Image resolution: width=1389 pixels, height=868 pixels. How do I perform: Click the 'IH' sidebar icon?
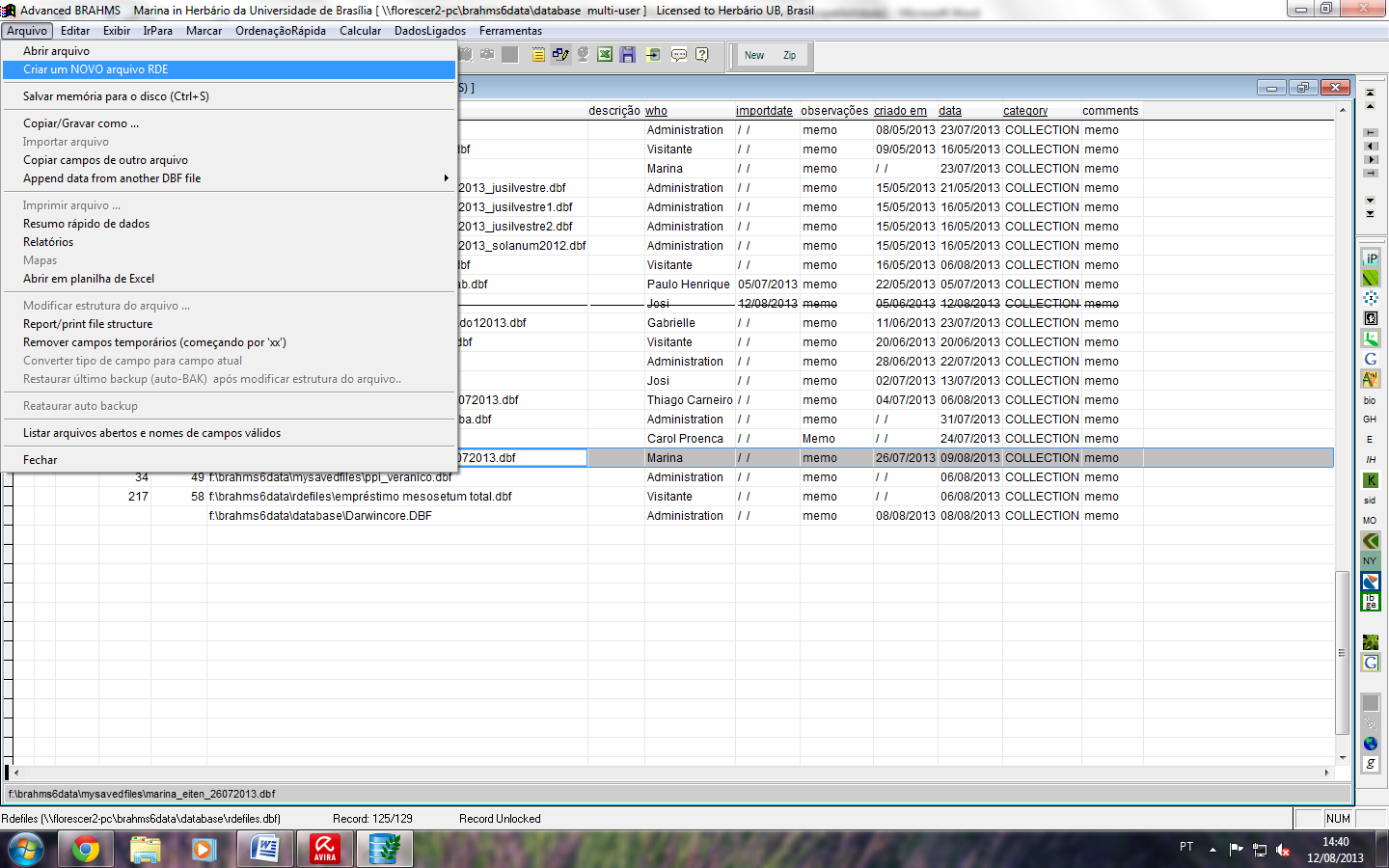click(x=1370, y=460)
